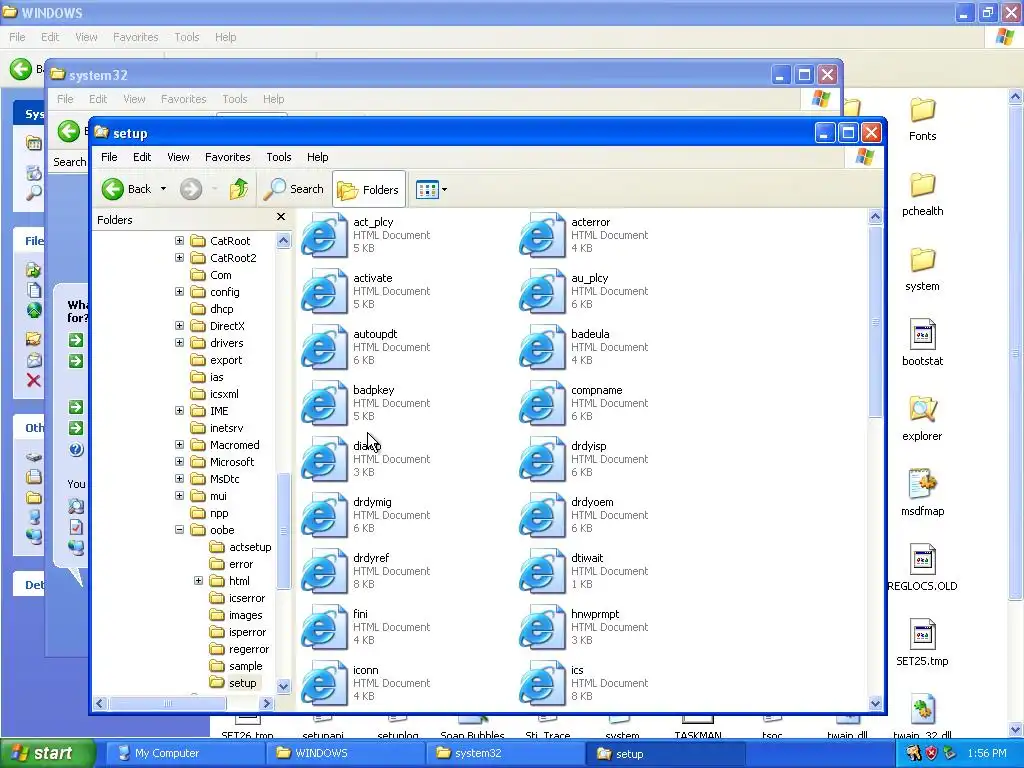Select SET25.tmp in WINDOWS window
1024x768 pixels.
922,644
